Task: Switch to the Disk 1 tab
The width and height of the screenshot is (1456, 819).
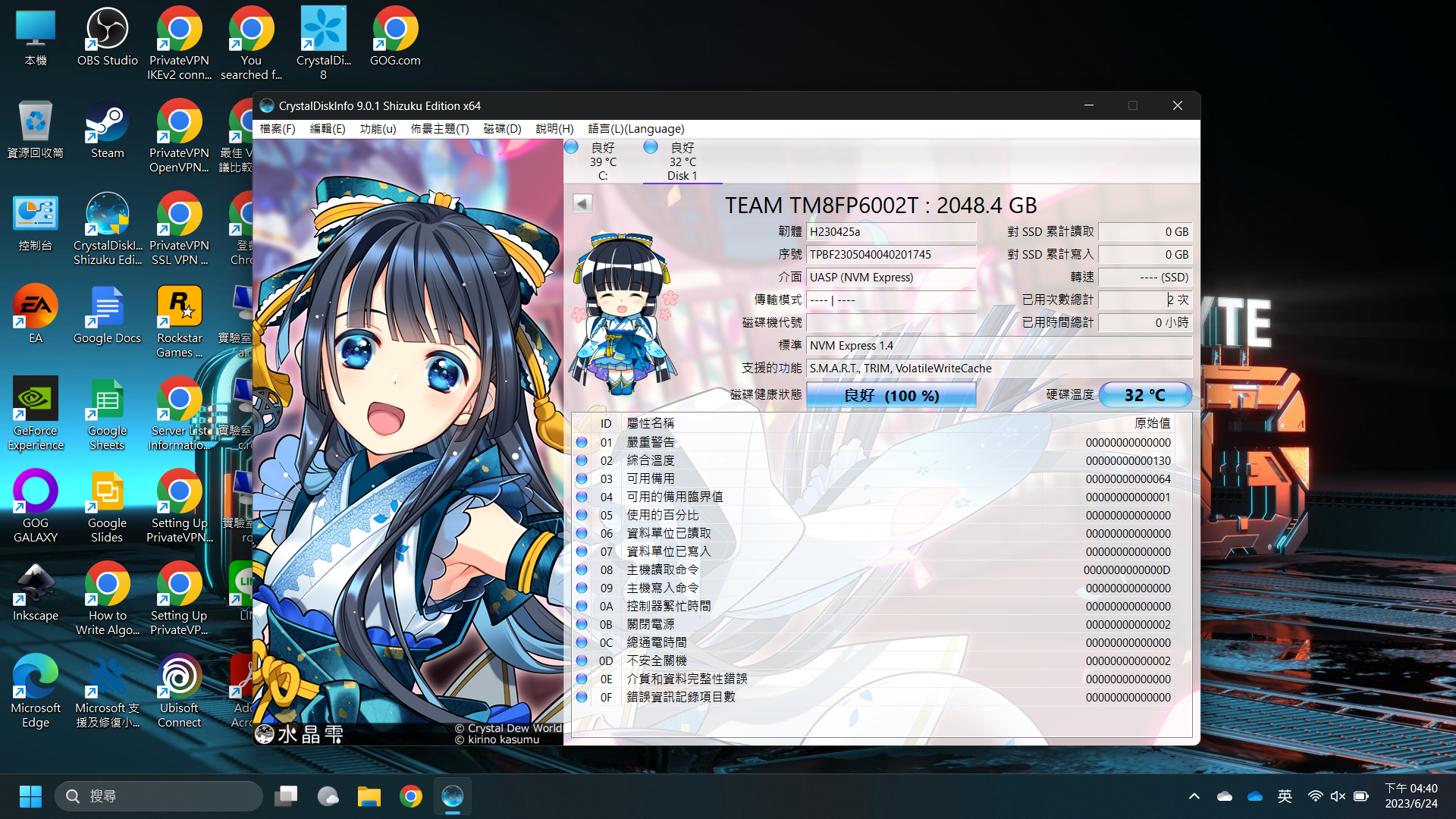Action: coord(682,162)
